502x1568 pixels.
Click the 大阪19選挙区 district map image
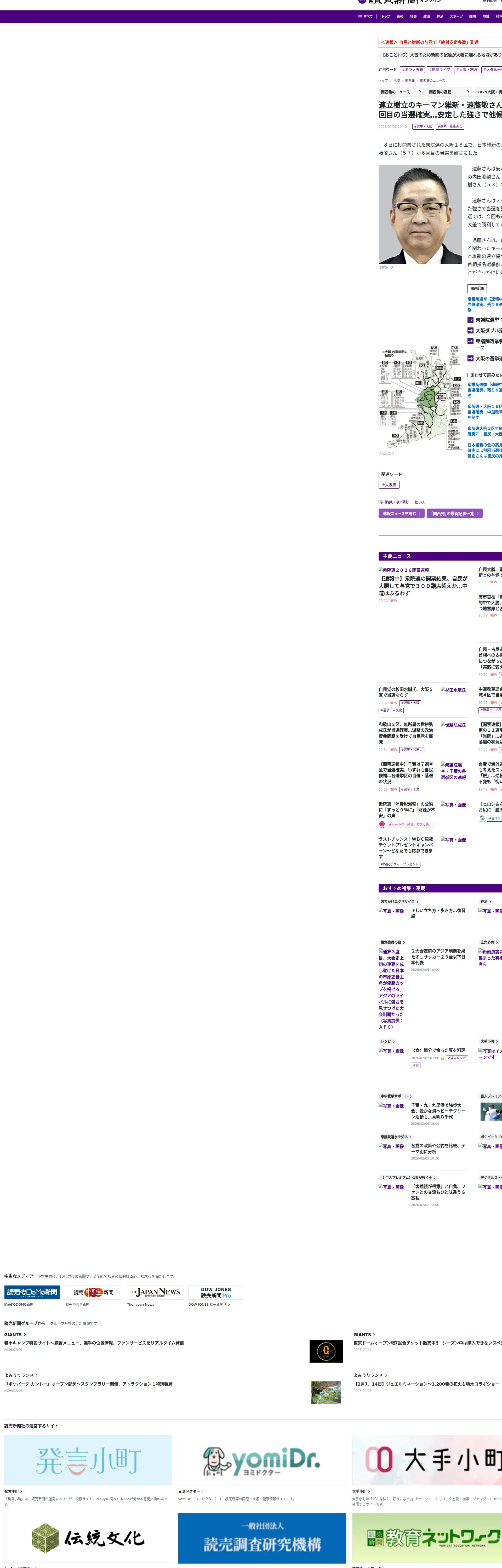(x=420, y=397)
